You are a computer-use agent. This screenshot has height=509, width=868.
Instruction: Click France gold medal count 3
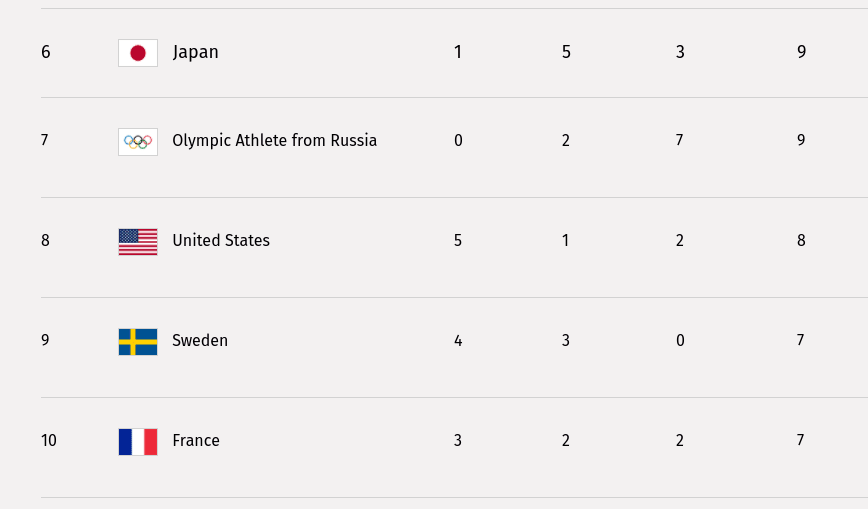coord(458,441)
